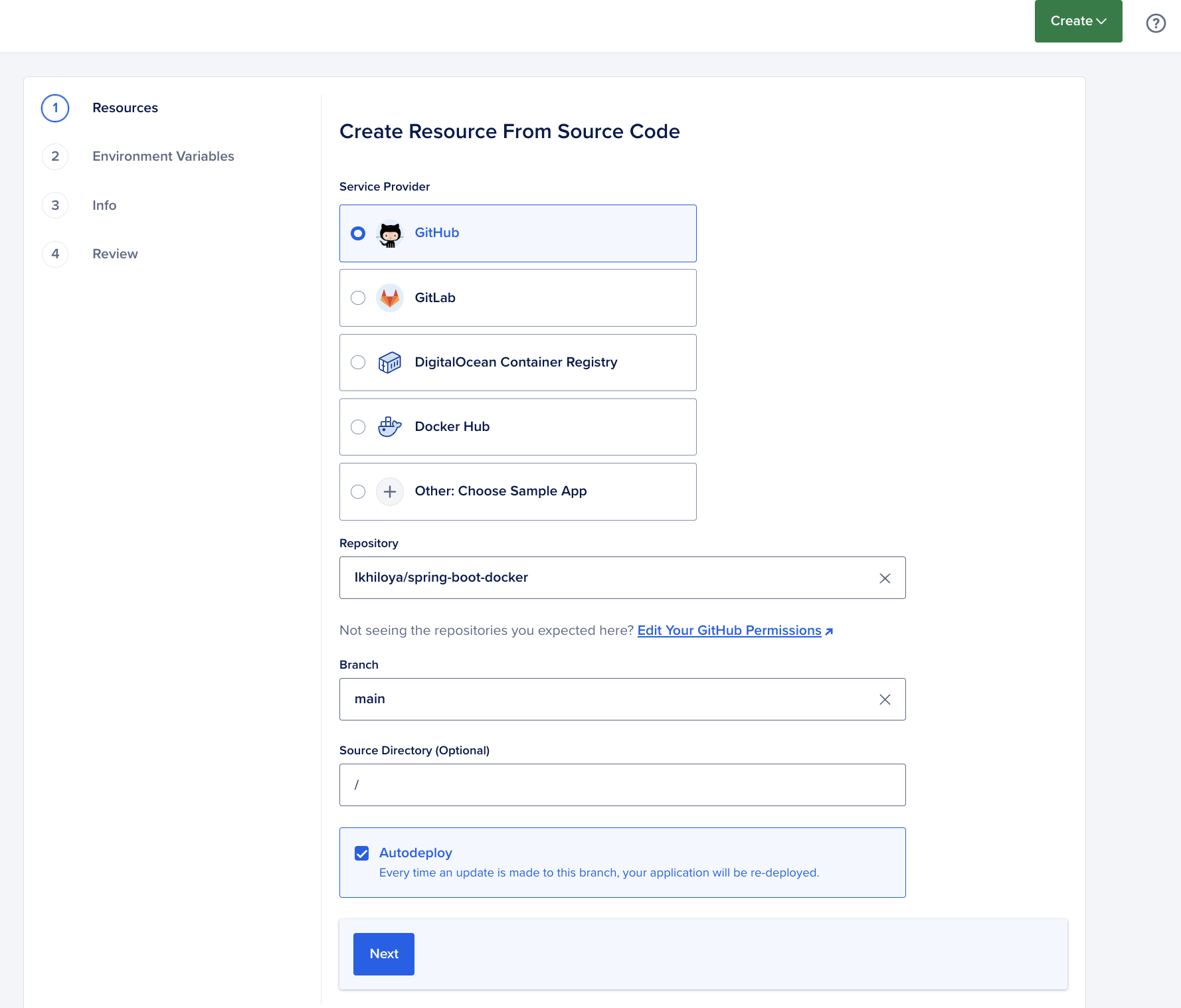Clear the selected repository with X
Screen dimensions: 1181x1008
[x=885, y=578]
